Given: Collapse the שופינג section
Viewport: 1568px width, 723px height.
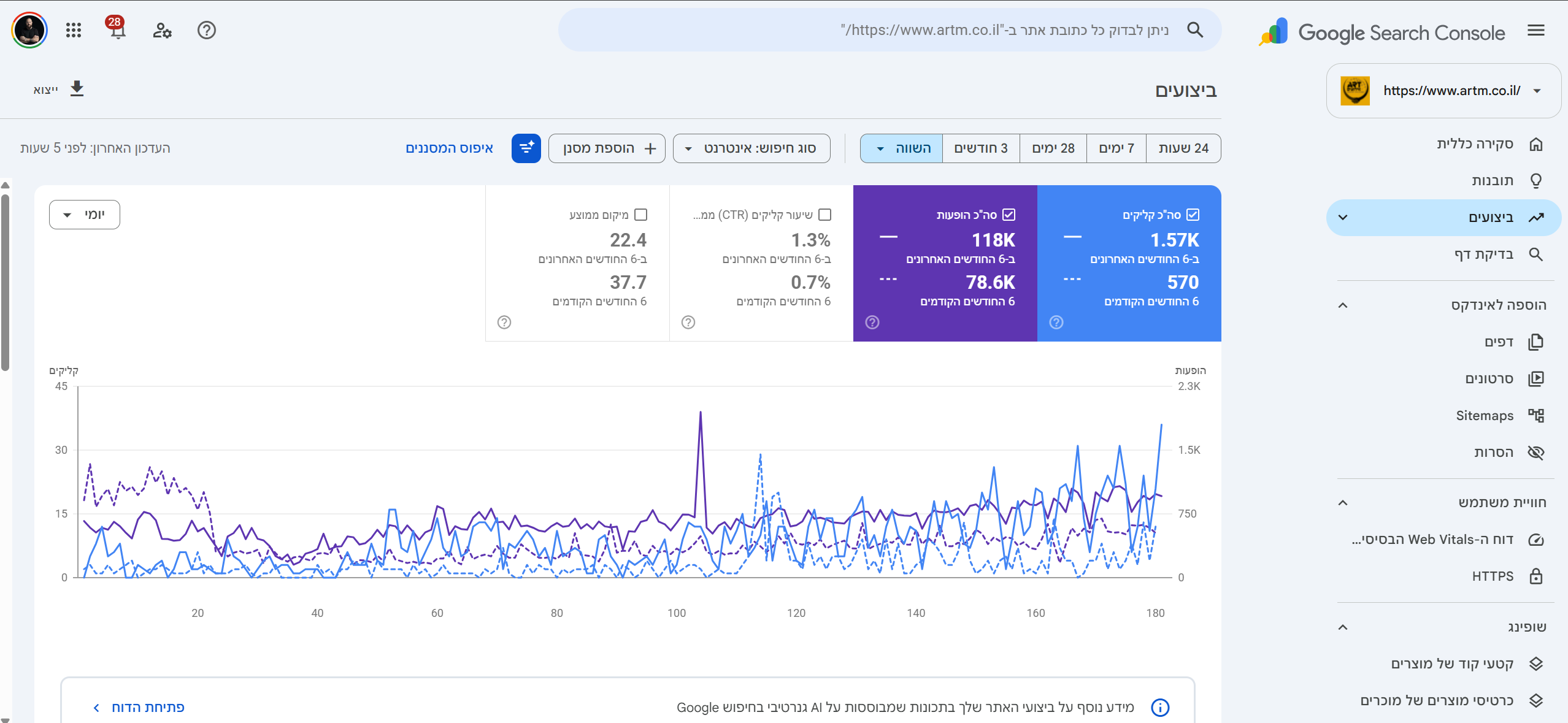Looking at the screenshot, I should 1343,627.
